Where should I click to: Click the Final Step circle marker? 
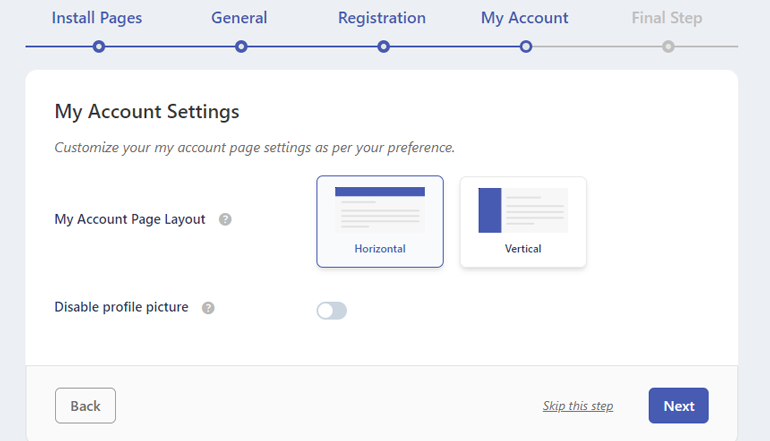click(x=668, y=47)
